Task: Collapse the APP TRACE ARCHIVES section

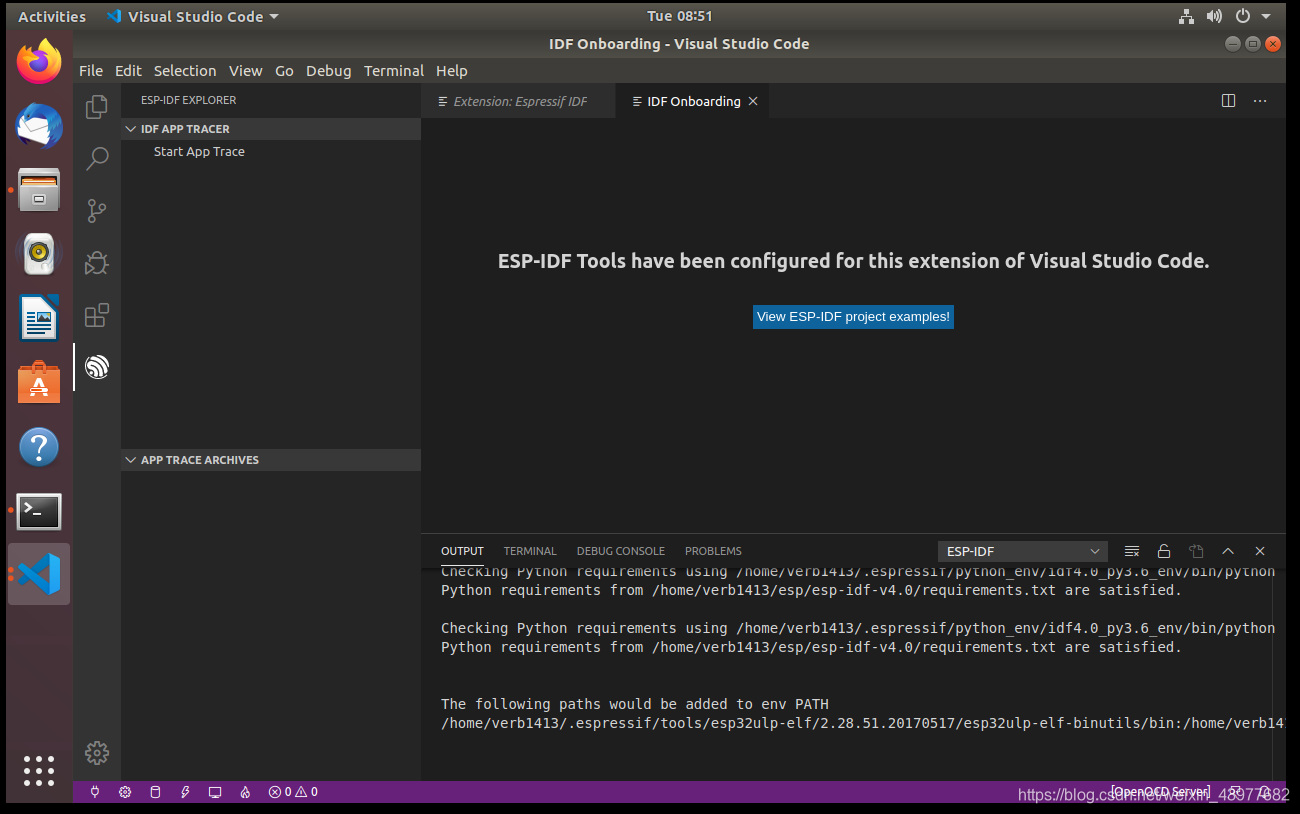Action: [x=270, y=460]
